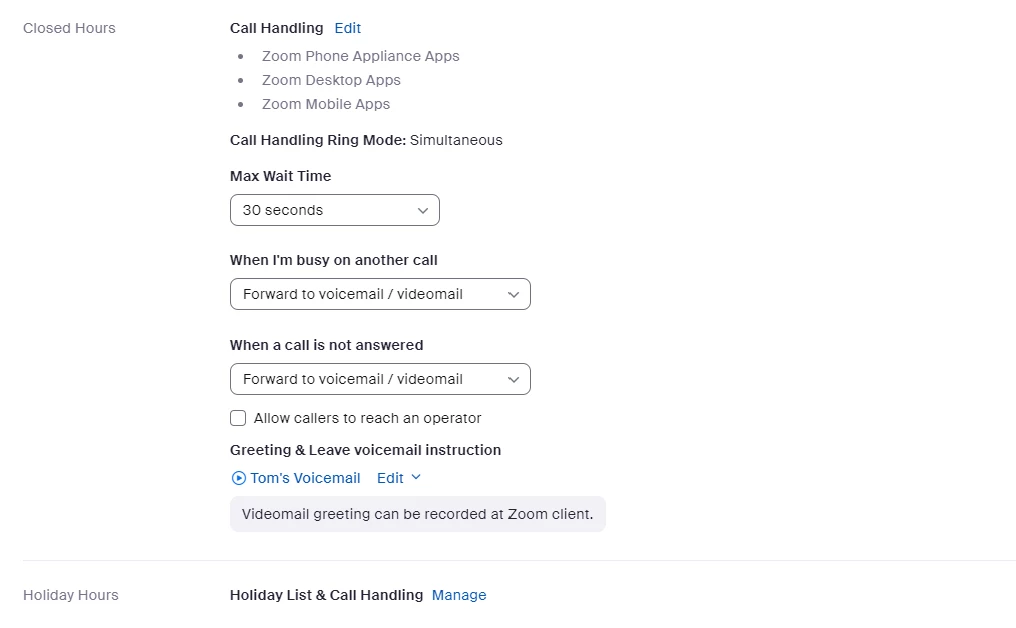This screenshot has width=1016, height=628.
Task: Expand the Edit menu beside Tom's Voicemail
Action: tap(398, 478)
